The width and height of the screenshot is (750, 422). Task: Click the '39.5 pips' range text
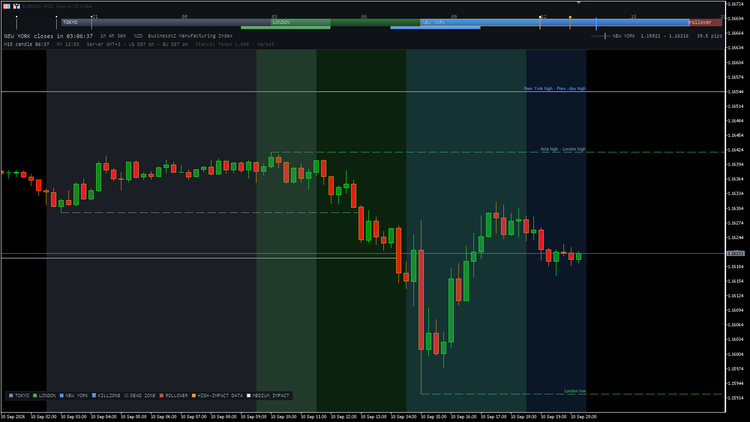coord(709,36)
